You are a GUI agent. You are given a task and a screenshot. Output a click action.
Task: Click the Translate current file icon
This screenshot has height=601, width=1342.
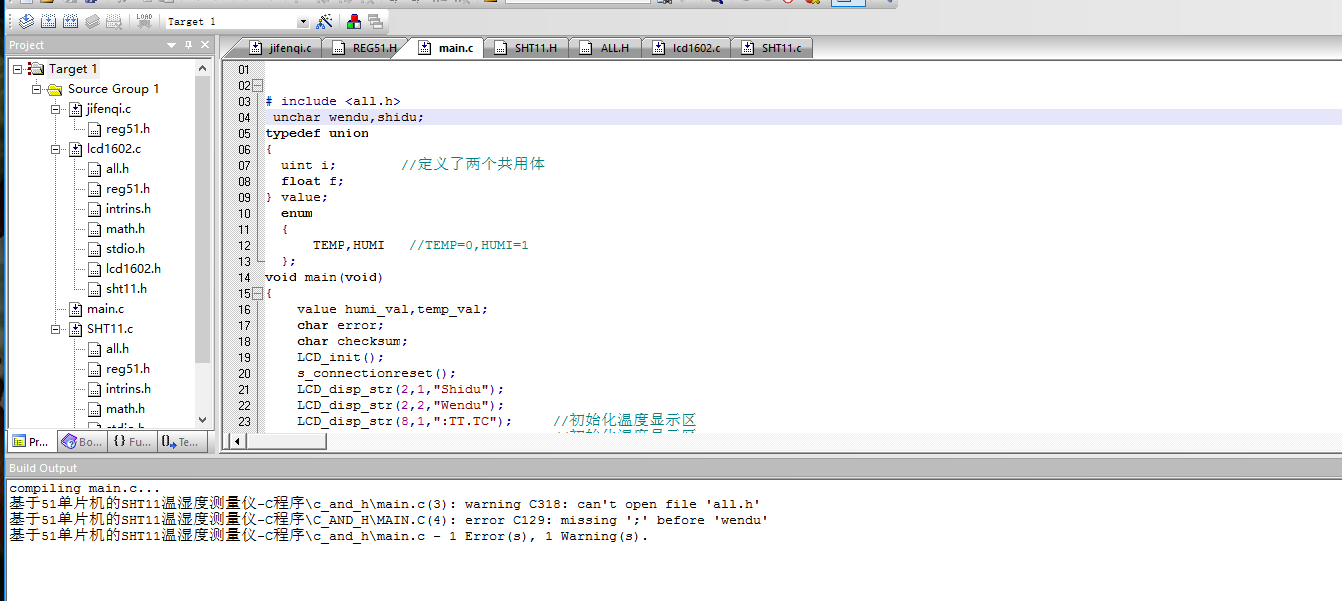coord(26,21)
